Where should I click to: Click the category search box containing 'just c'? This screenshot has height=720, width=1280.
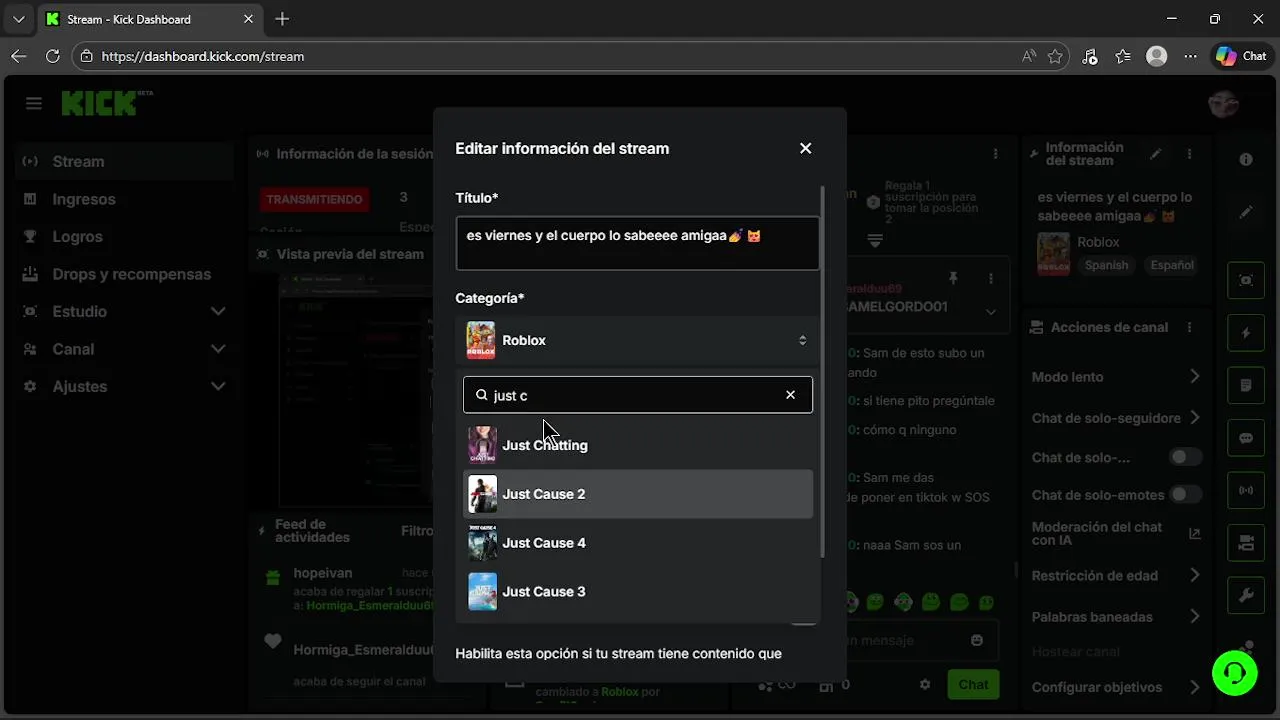pyautogui.click(x=637, y=395)
